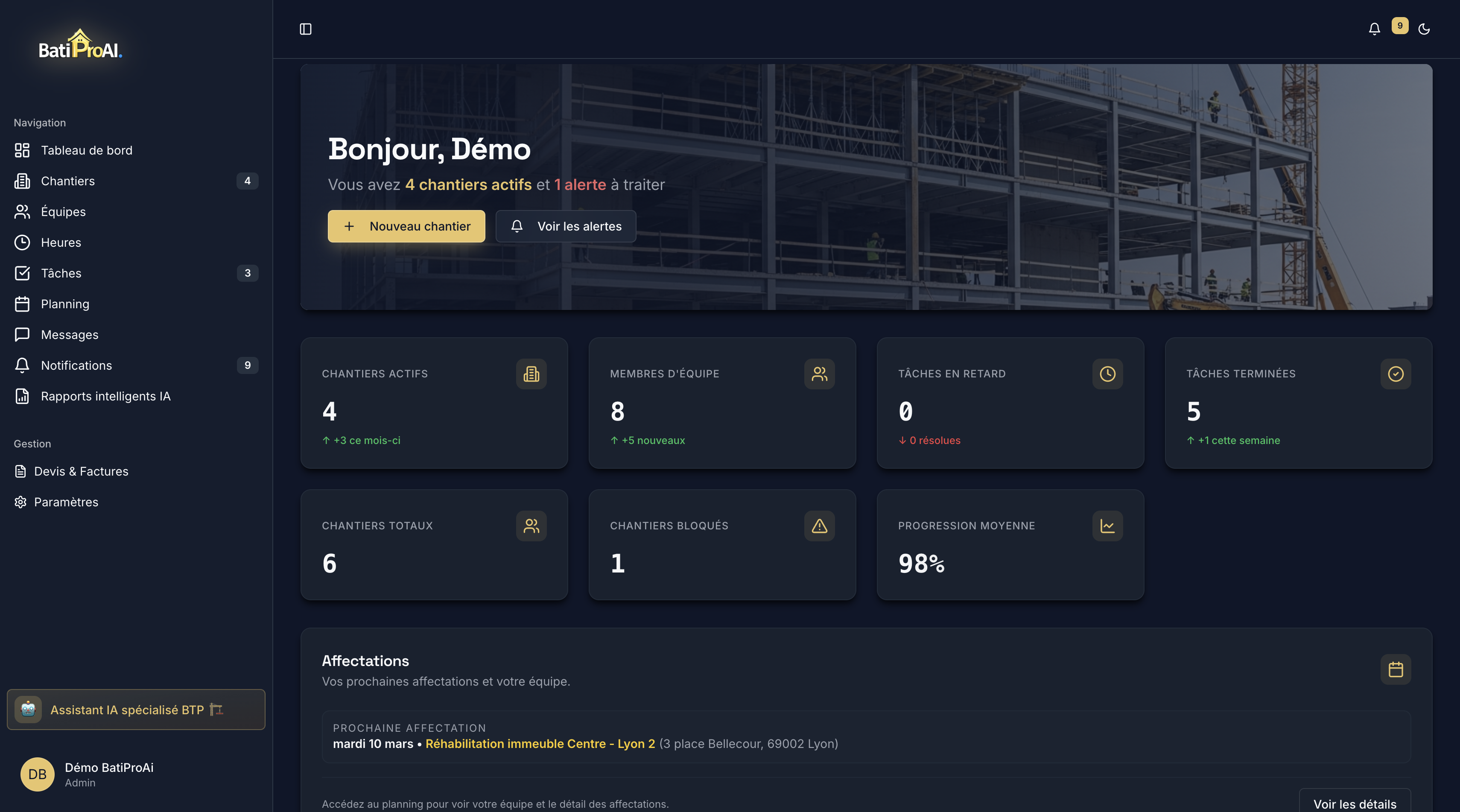1460x812 pixels.
Task: Open Rapports intelligents IA page
Action: coord(105,396)
